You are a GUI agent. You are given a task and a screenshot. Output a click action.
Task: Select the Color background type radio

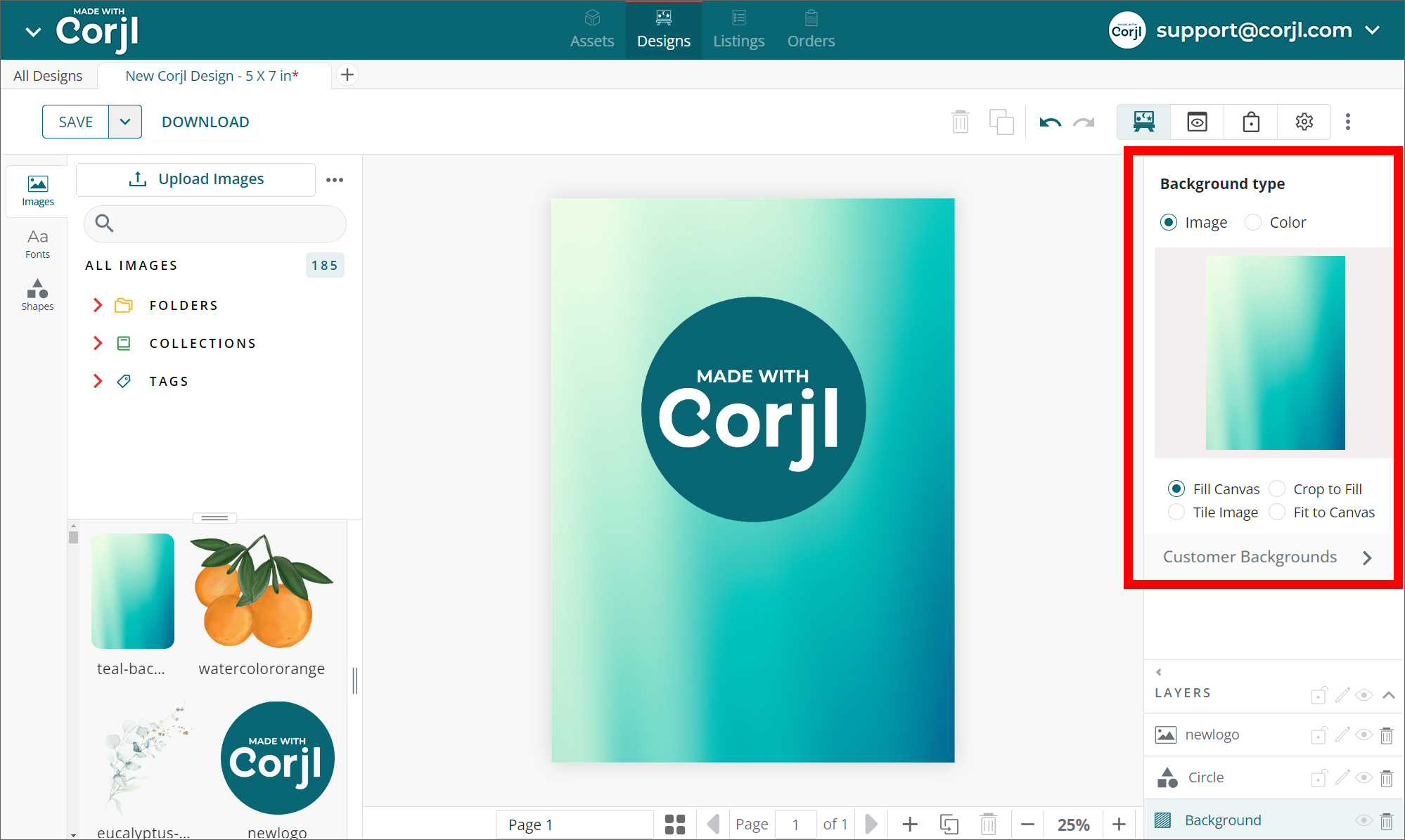point(1252,222)
